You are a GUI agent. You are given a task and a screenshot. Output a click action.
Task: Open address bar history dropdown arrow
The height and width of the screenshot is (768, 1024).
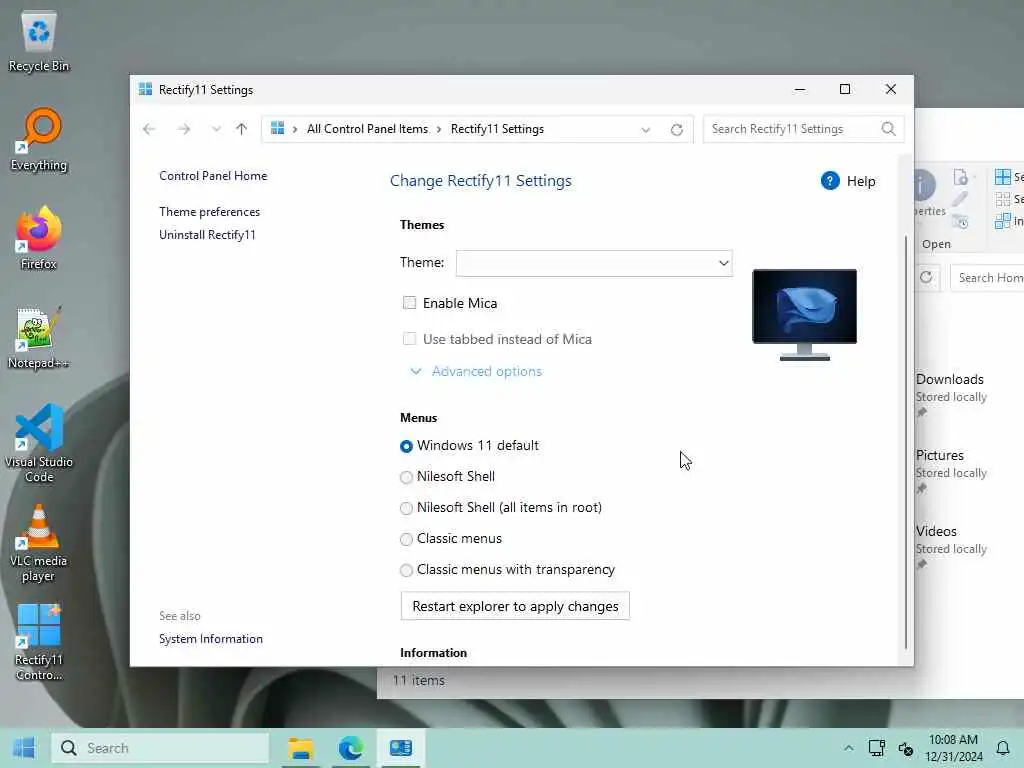(646, 129)
